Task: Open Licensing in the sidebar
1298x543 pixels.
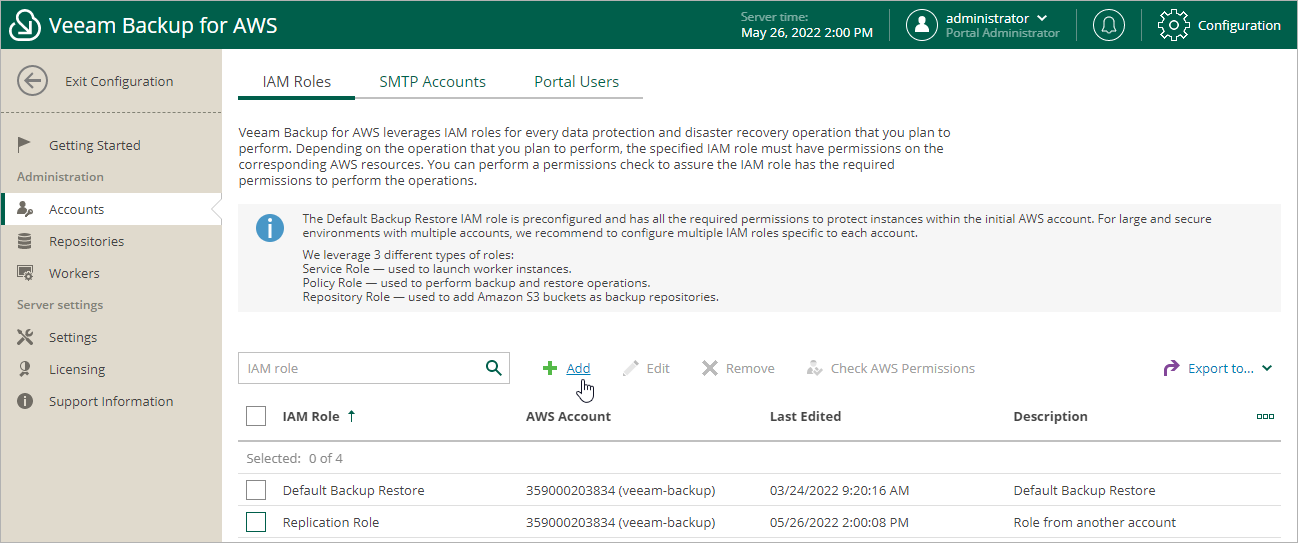Action: [77, 369]
